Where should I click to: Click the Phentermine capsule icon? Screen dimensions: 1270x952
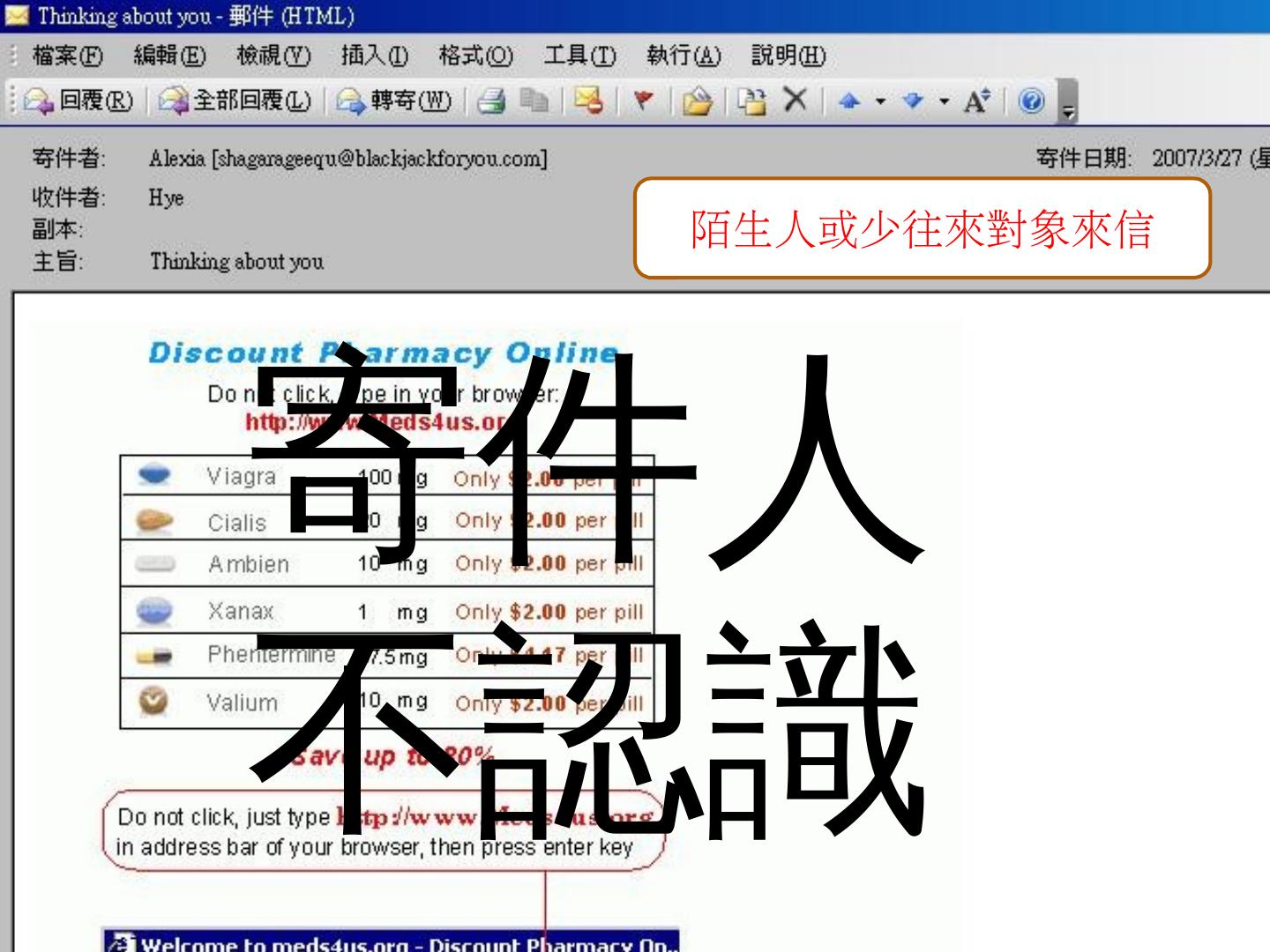(153, 656)
